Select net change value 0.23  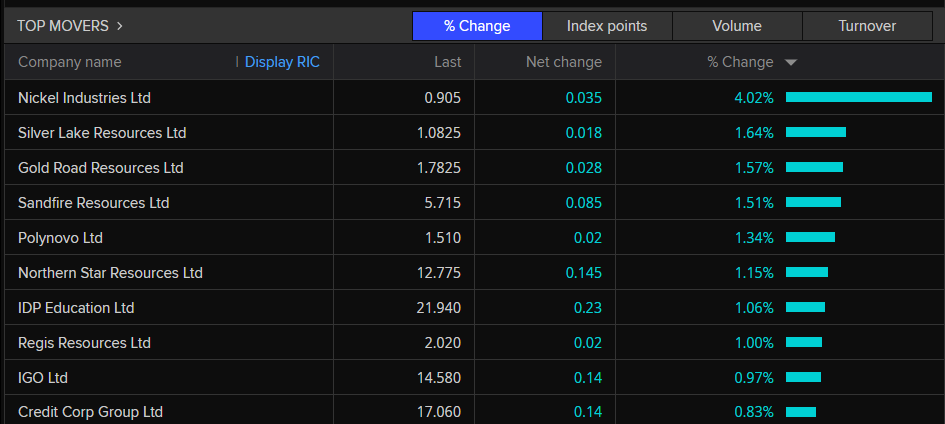pyautogui.click(x=588, y=308)
